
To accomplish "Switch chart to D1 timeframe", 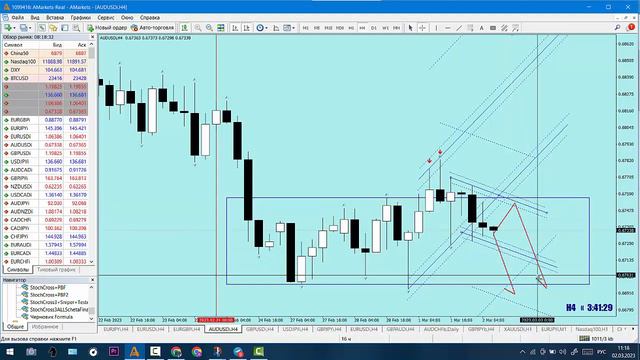I will (x=373, y=28).
